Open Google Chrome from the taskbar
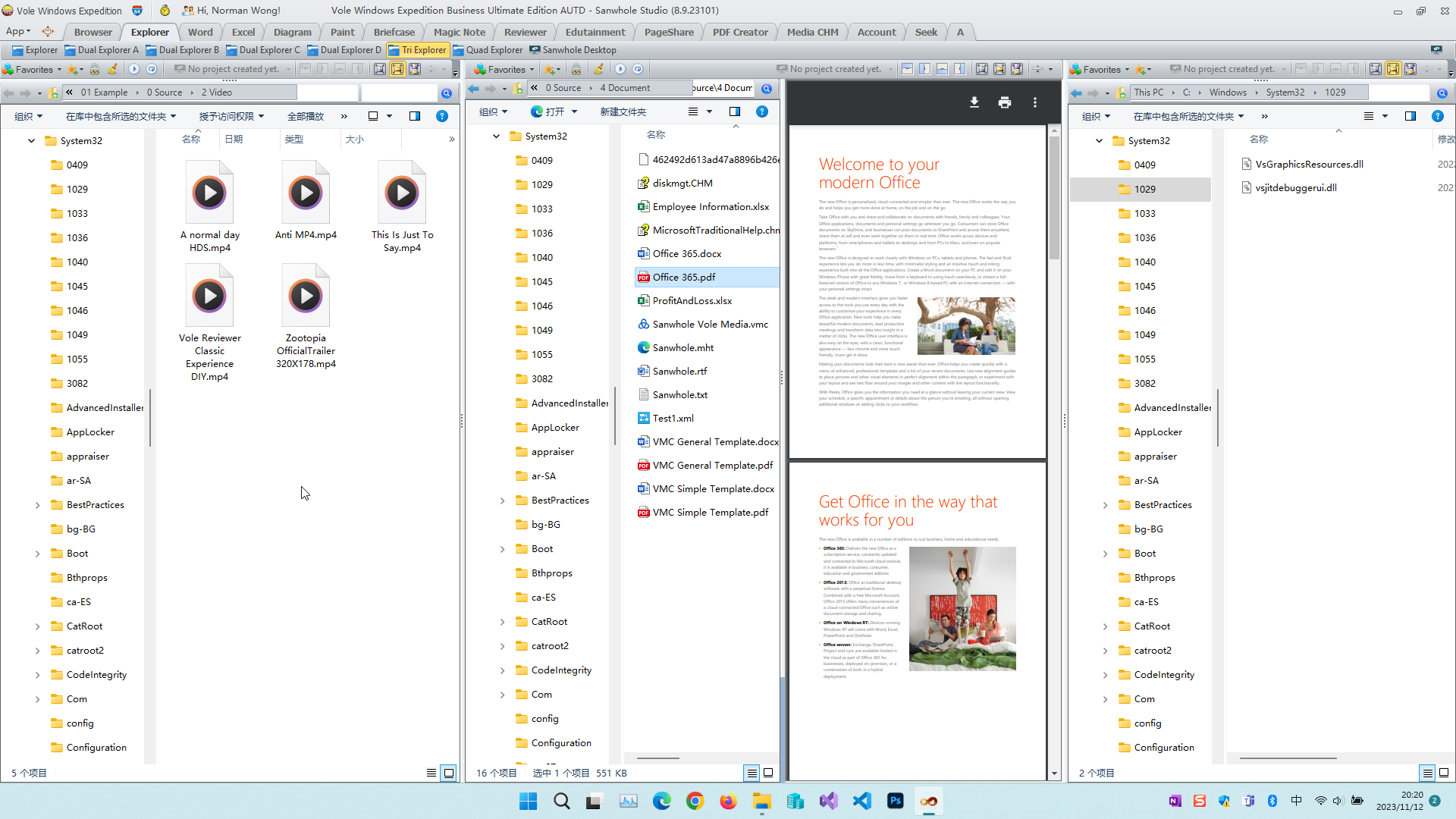Screen dimensions: 1456x819 (x=695, y=801)
